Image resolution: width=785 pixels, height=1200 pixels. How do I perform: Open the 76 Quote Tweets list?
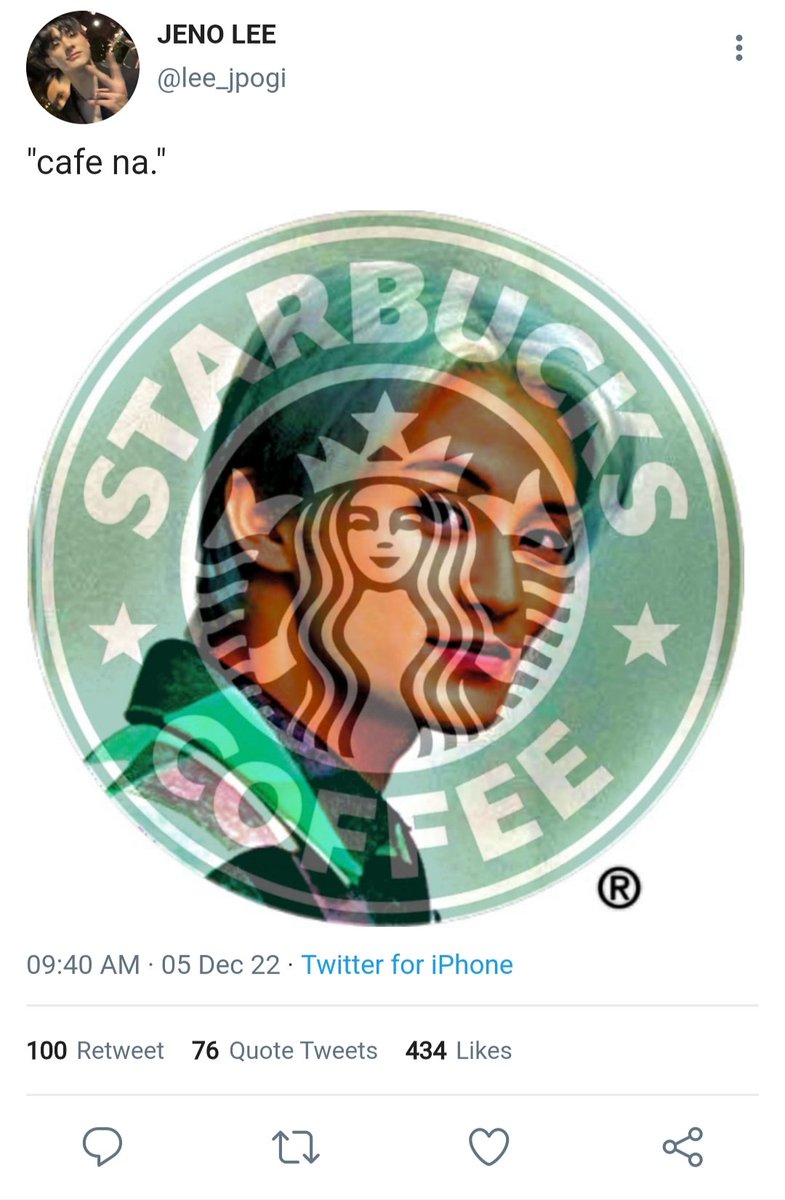tap(285, 1051)
